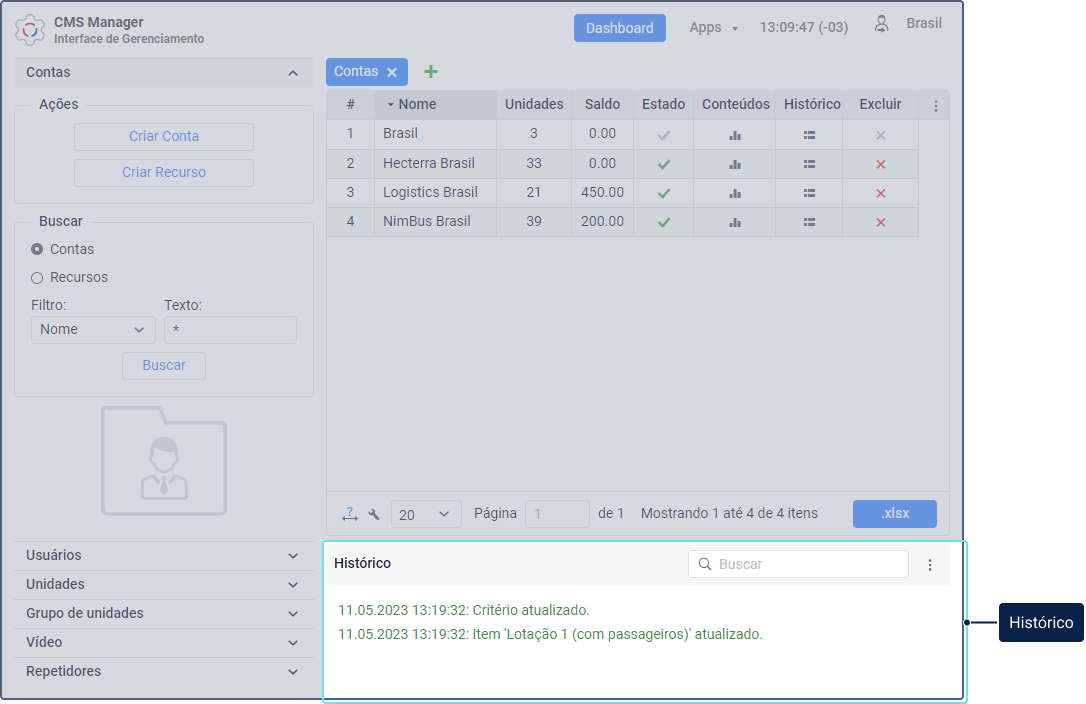Screen dimensions: 1086x704
Task: View contents chart for Brasil account
Action: [735, 135]
